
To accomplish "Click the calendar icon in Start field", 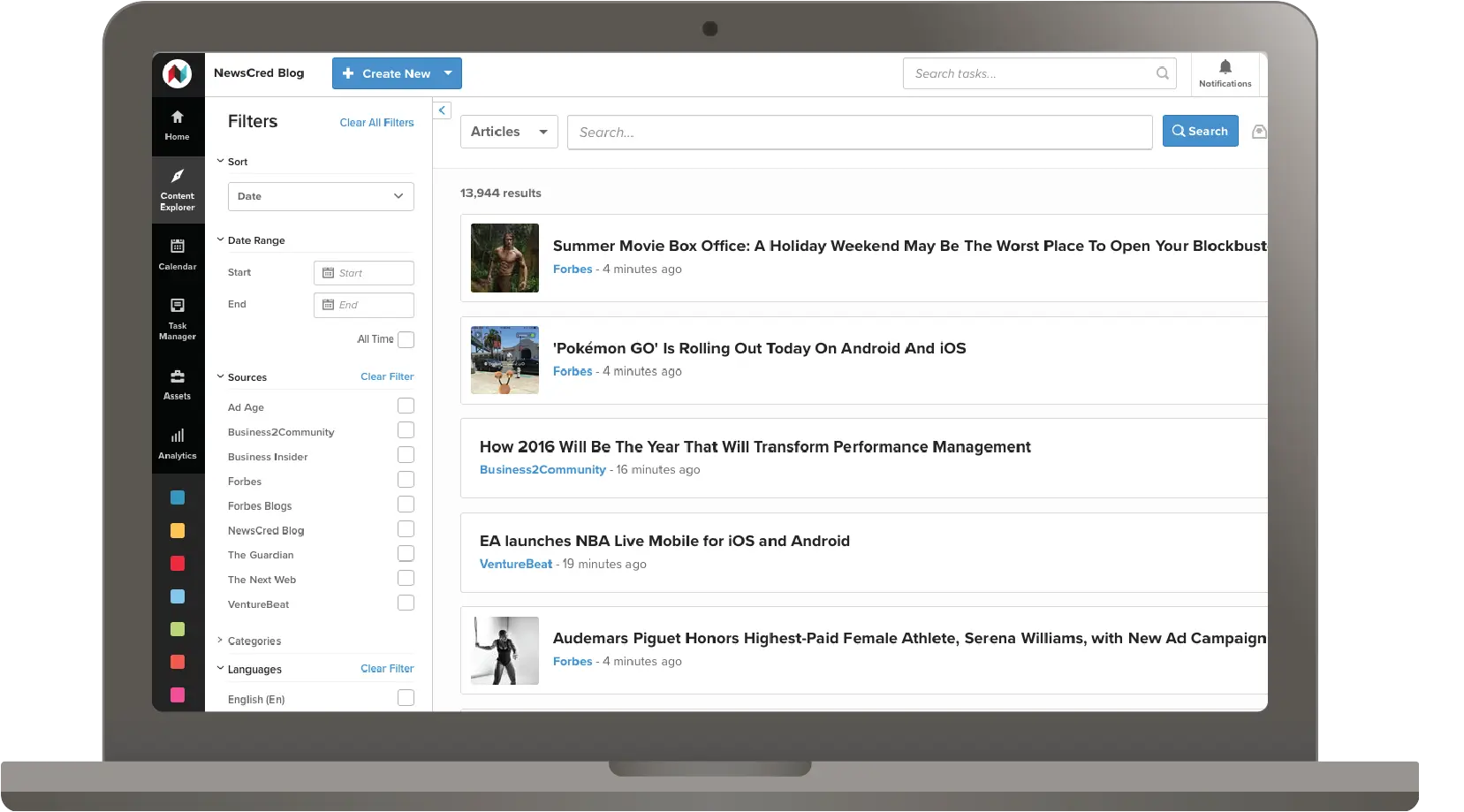I will pos(328,273).
